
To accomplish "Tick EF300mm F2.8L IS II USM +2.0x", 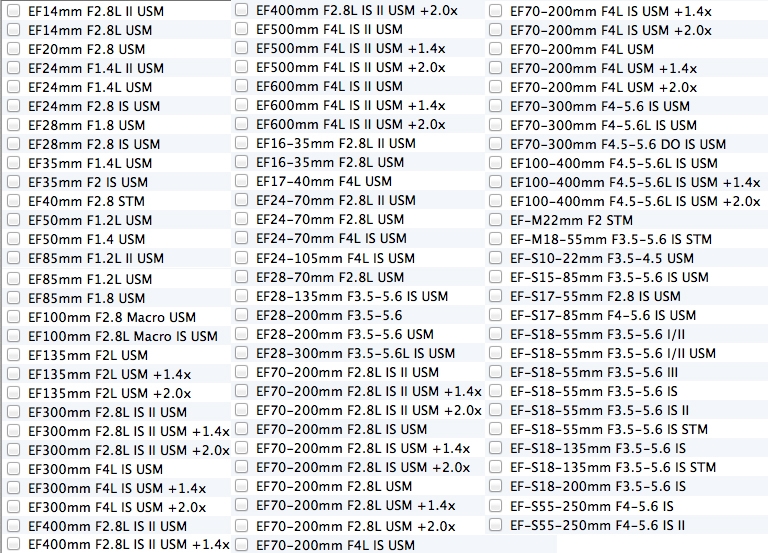I will (x=14, y=450).
